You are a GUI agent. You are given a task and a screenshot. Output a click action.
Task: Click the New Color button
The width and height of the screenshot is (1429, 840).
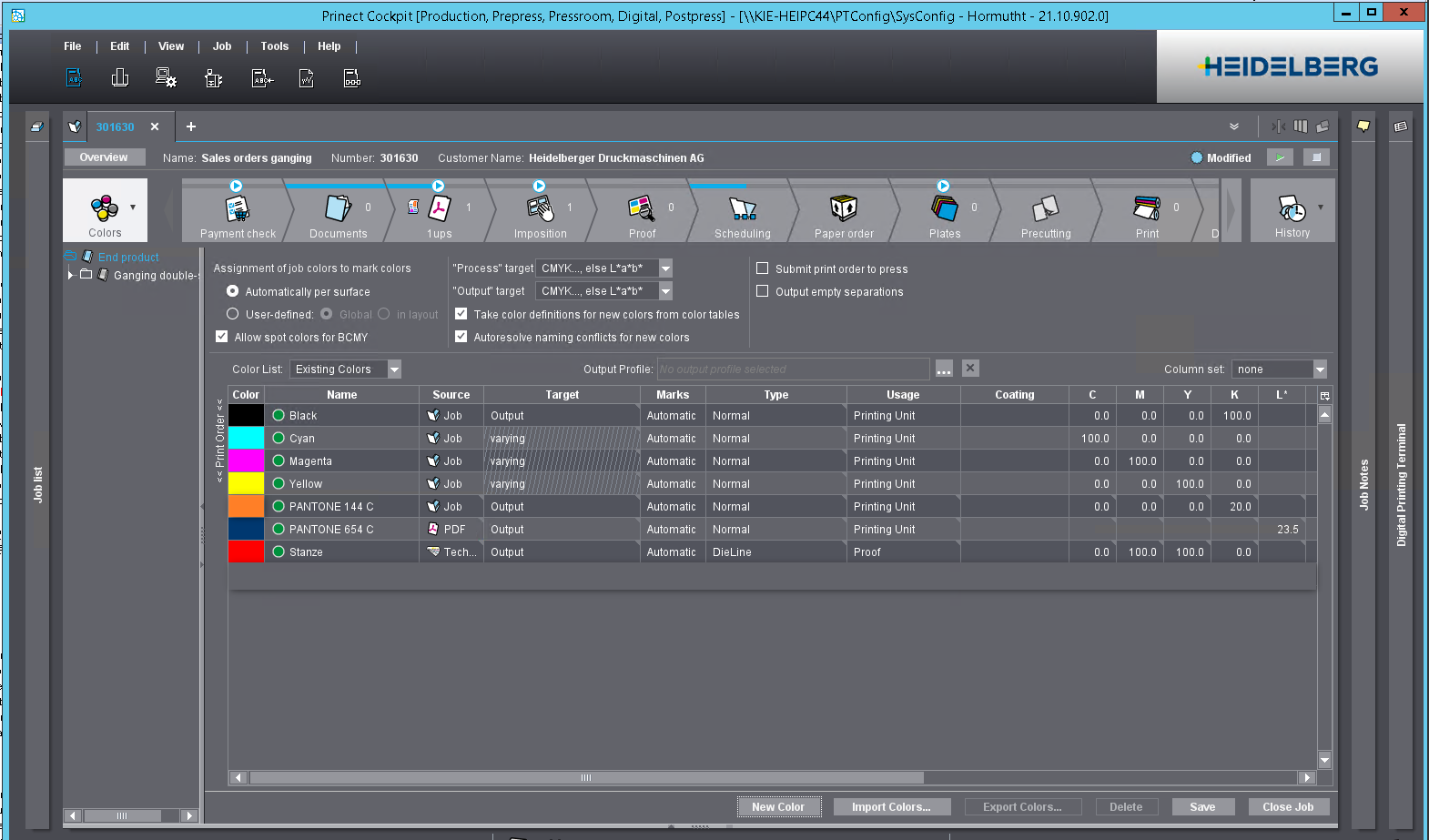point(778,807)
